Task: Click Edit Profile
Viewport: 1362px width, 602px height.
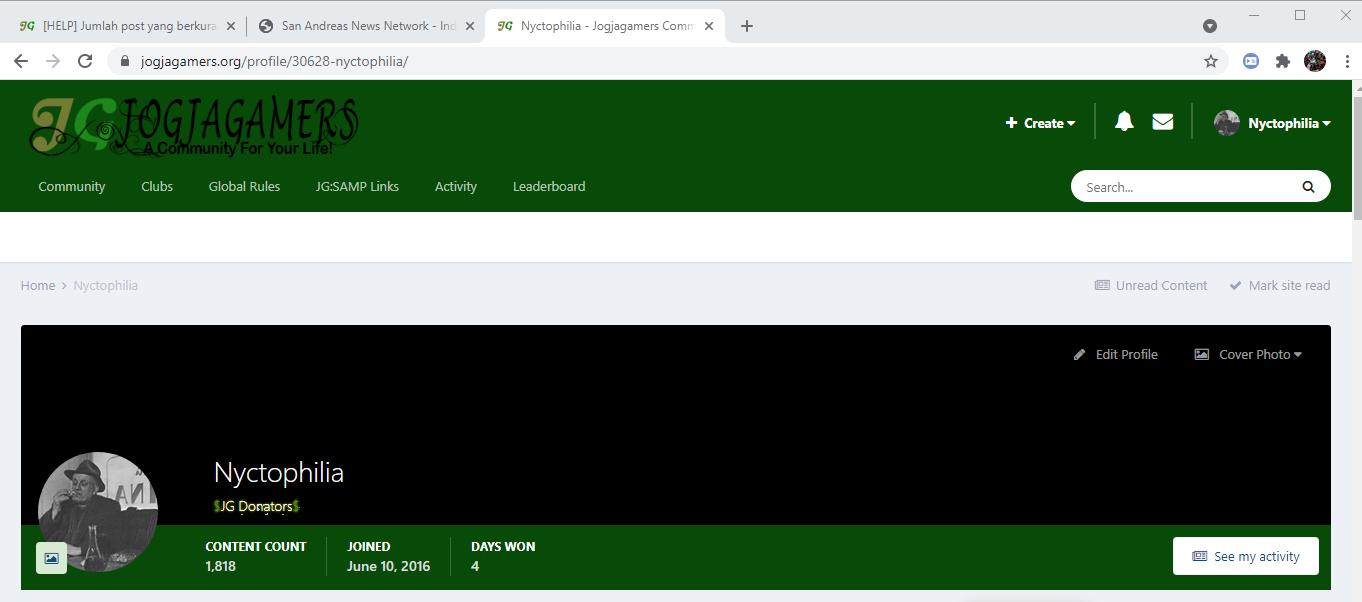Action: tap(1116, 354)
